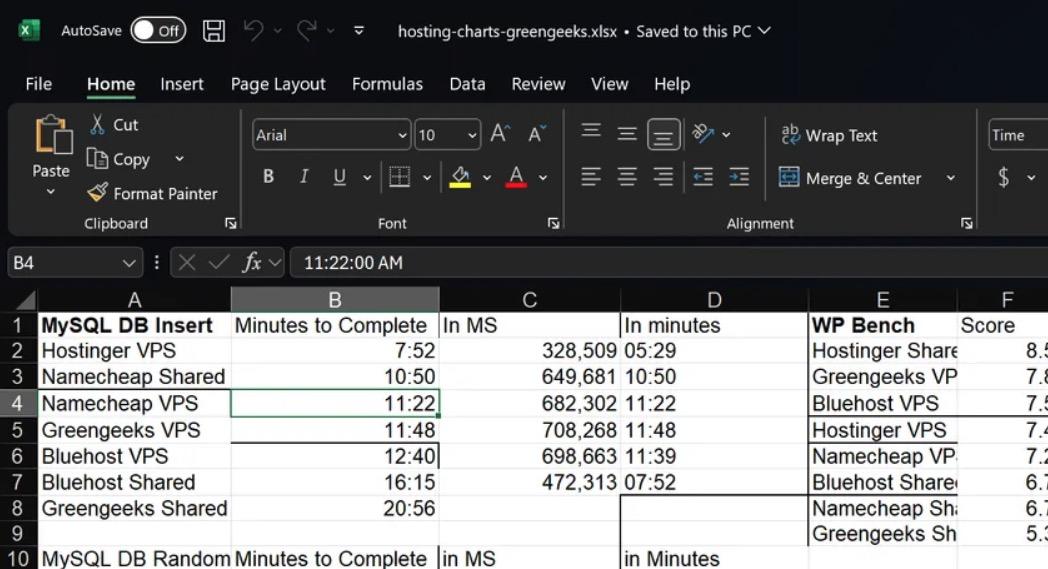Open the Copy dropdown arrow
Image resolution: width=1048 pixels, height=569 pixels.
(x=179, y=159)
